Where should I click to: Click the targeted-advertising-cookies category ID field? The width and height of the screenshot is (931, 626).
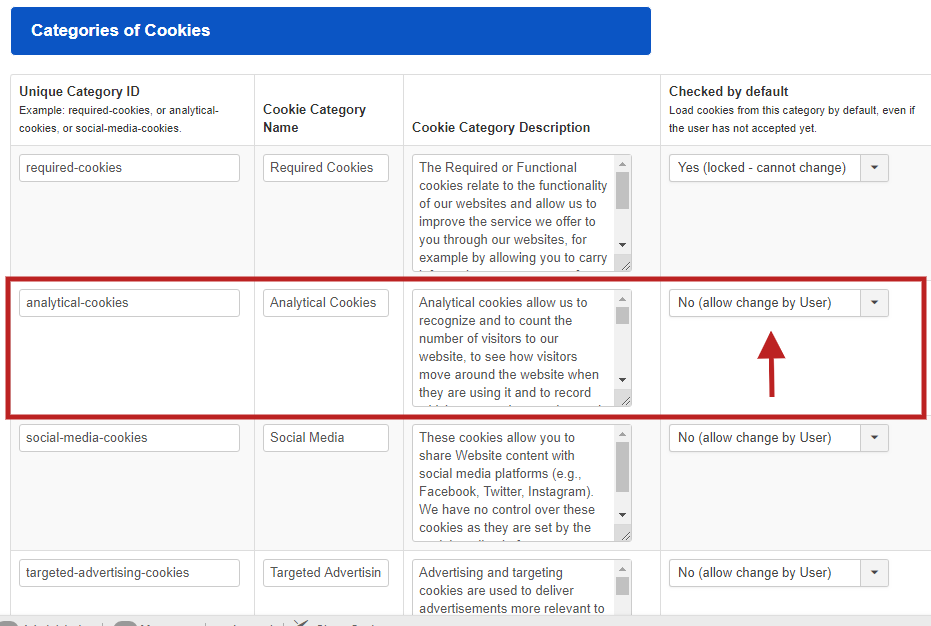click(129, 573)
